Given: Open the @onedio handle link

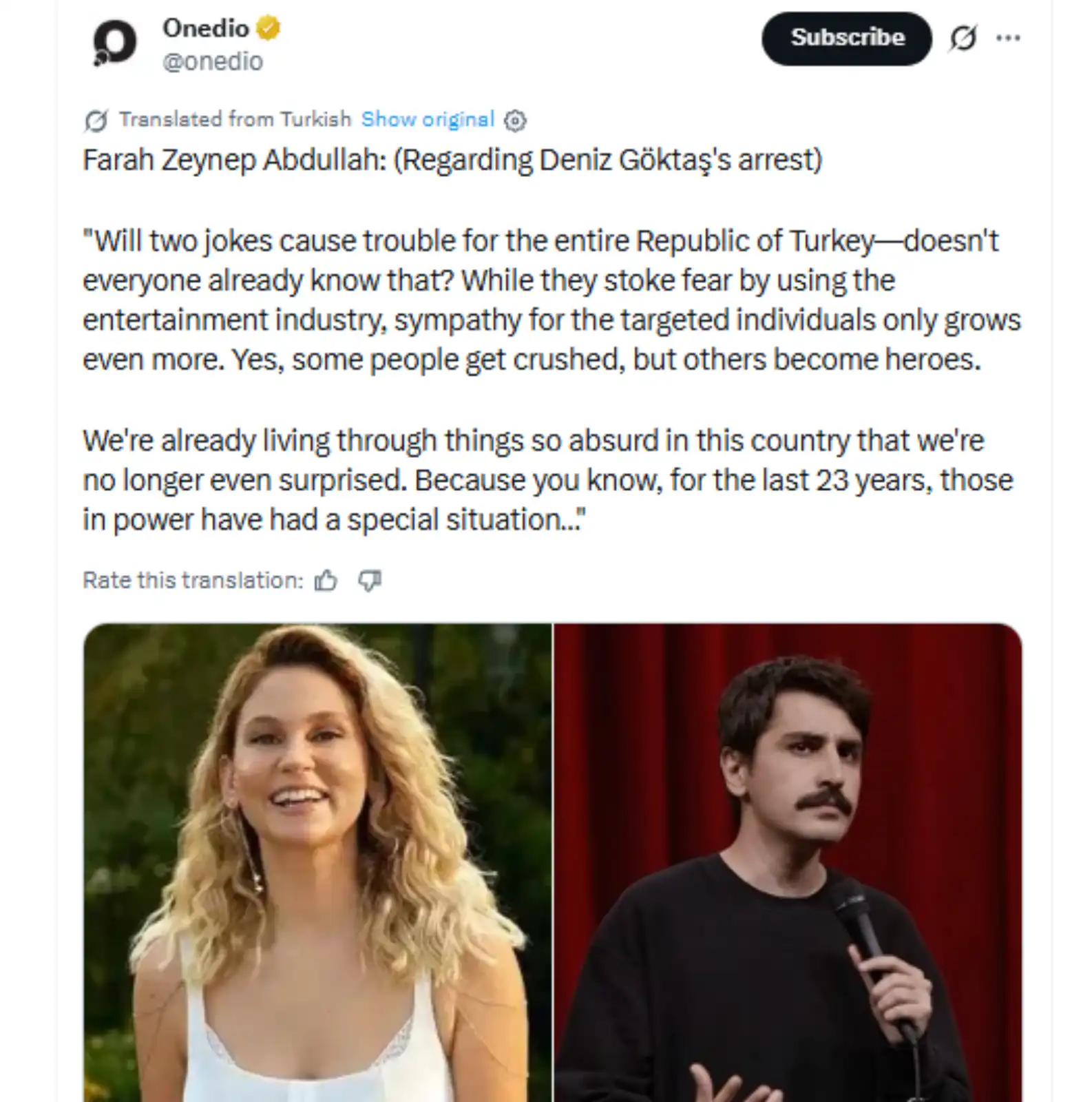Looking at the screenshot, I should coord(213,61).
